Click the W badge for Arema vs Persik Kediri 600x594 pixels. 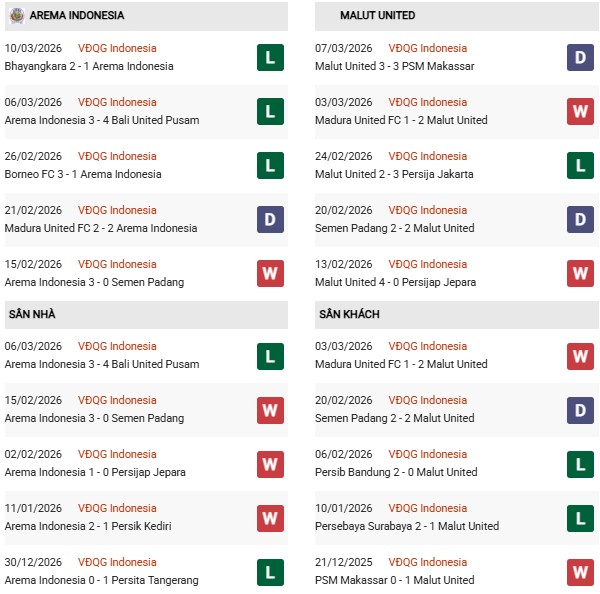270,517
